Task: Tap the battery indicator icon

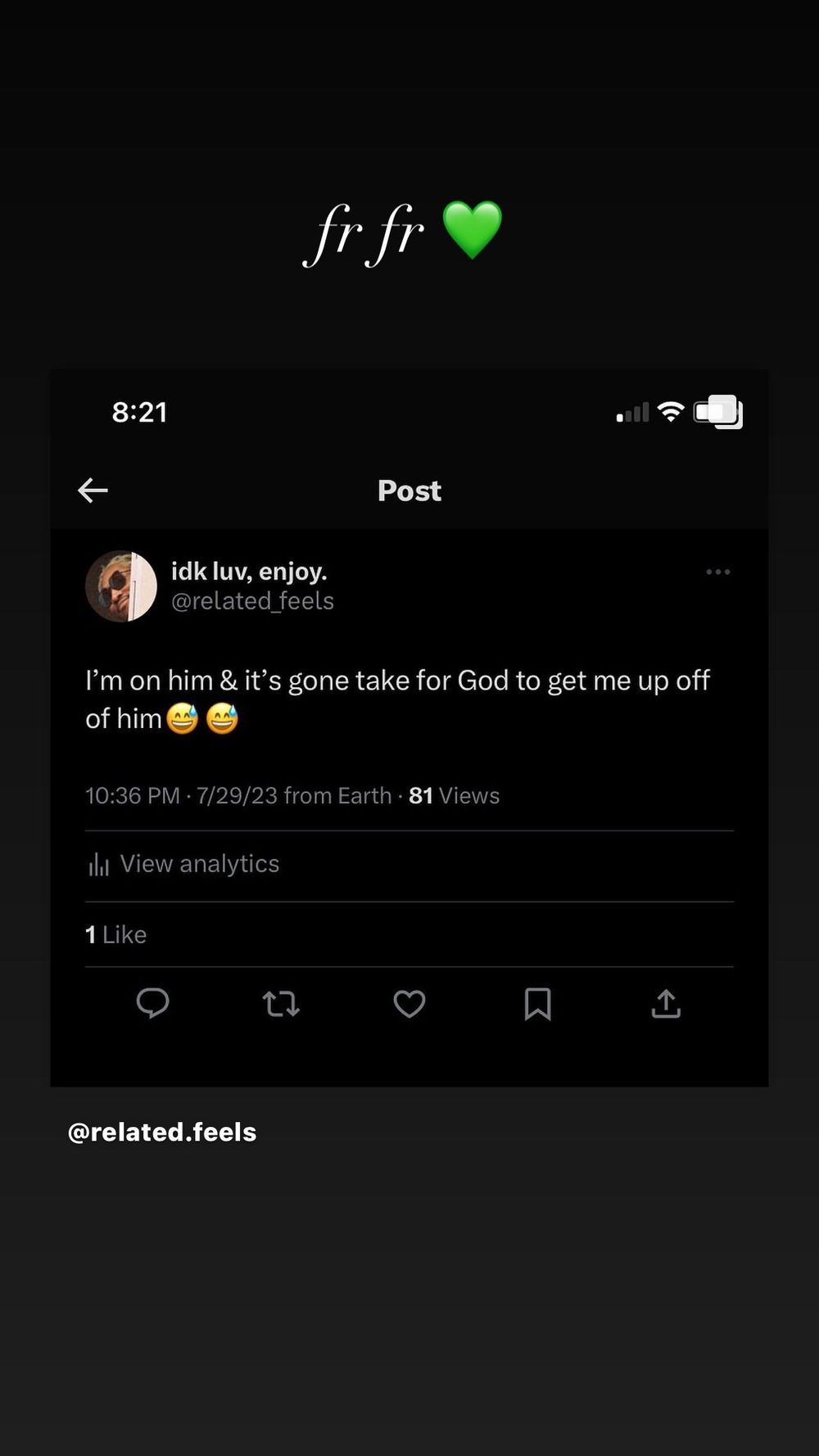Action: (718, 412)
